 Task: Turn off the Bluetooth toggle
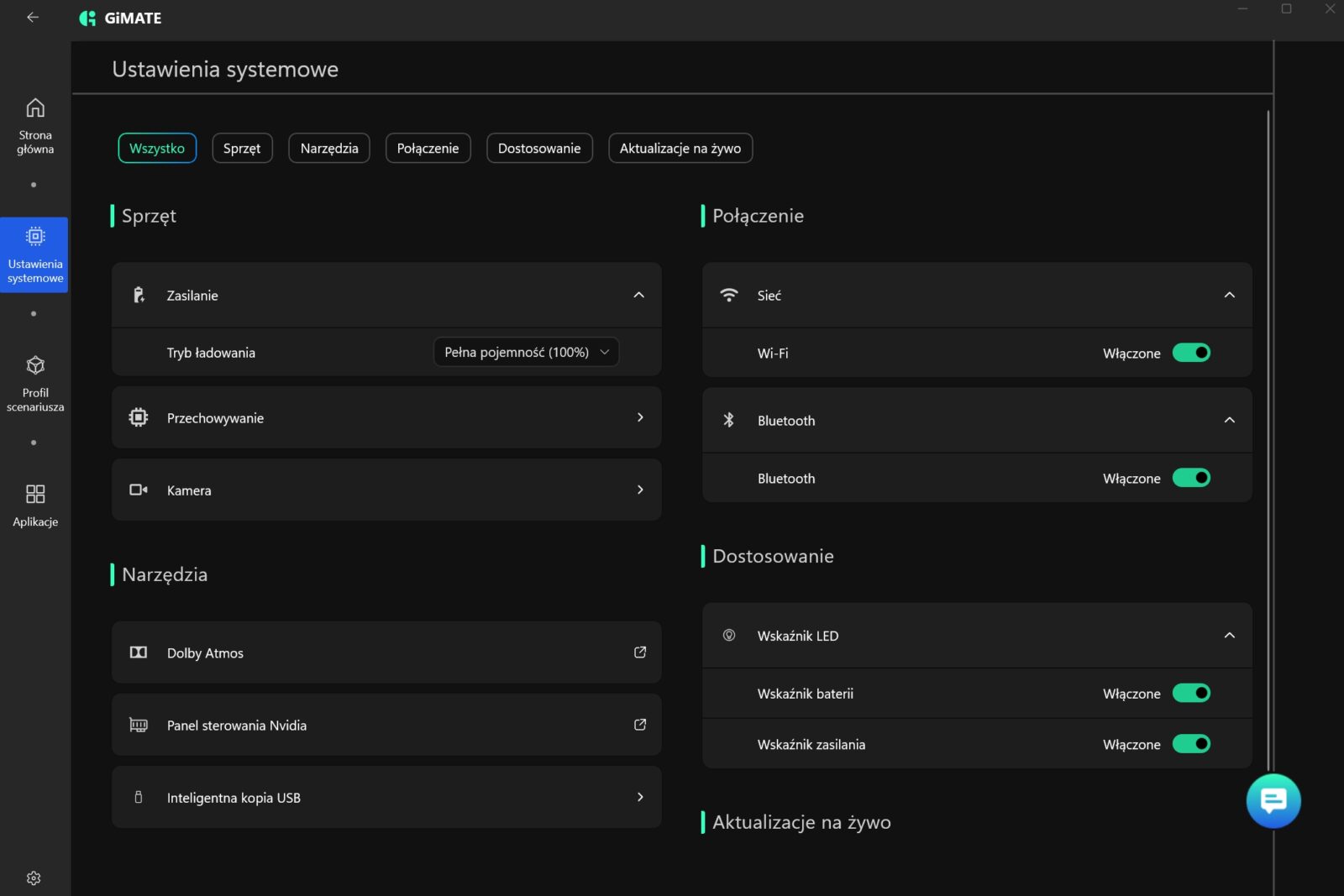click(x=1190, y=478)
